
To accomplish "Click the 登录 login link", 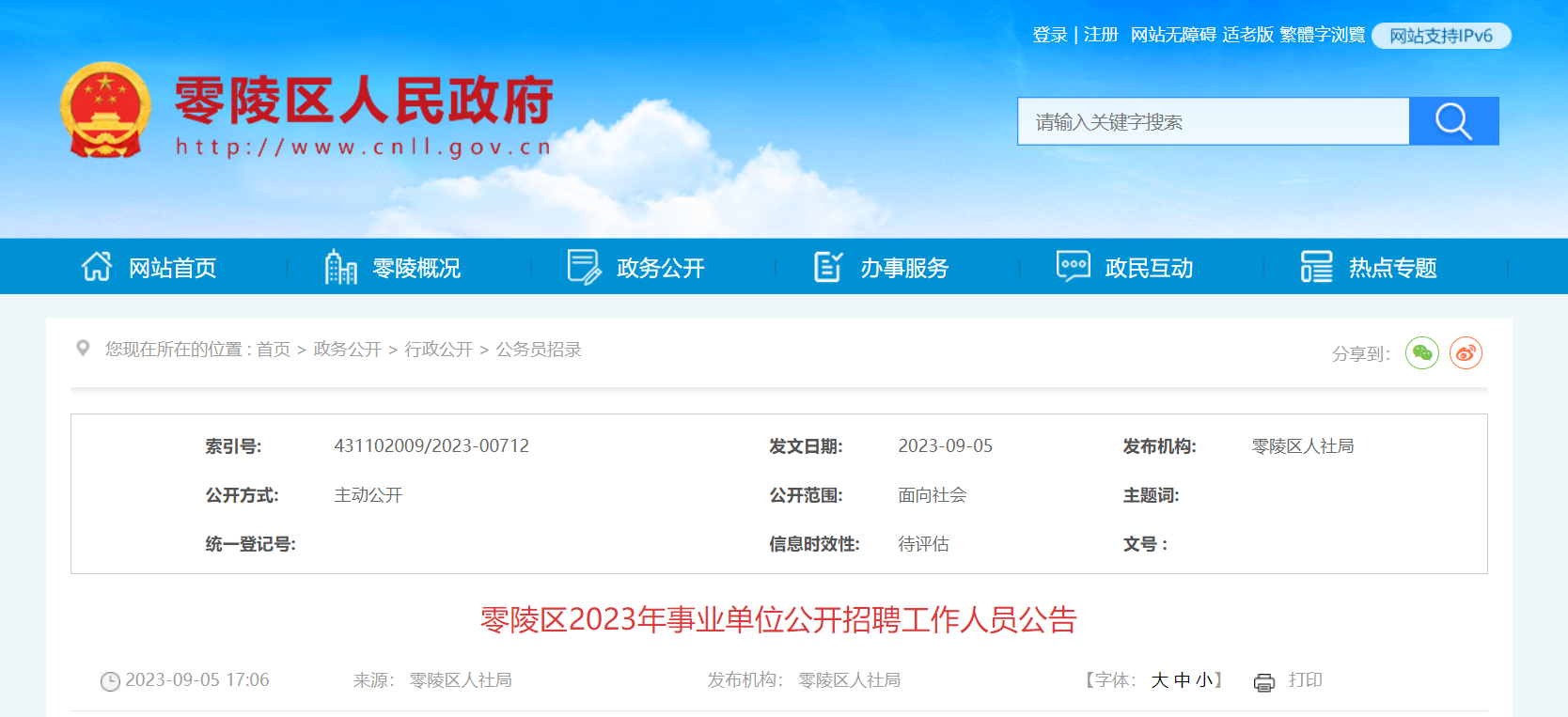I will (1049, 35).
